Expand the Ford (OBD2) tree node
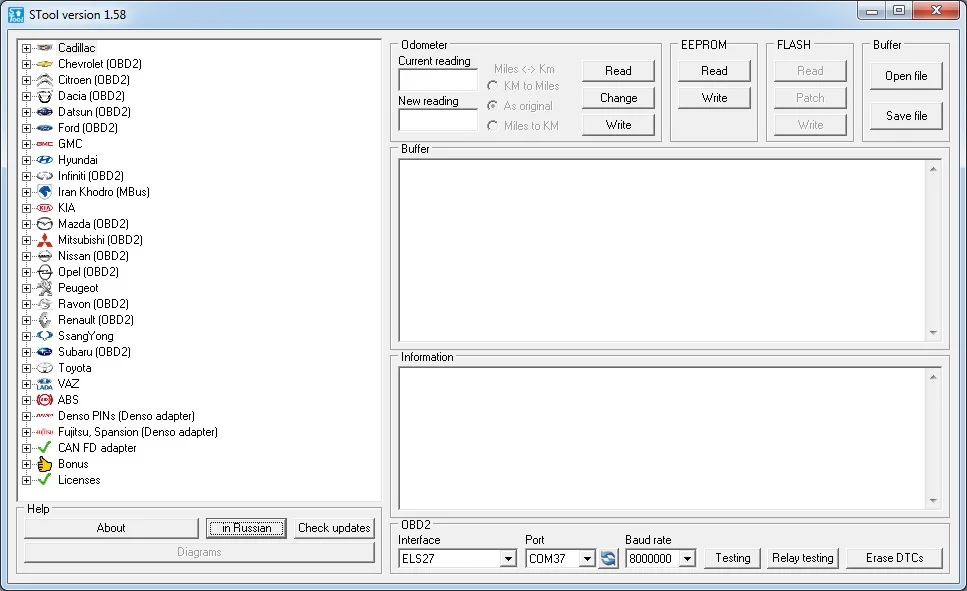967x591 pixels. (26, 128)
